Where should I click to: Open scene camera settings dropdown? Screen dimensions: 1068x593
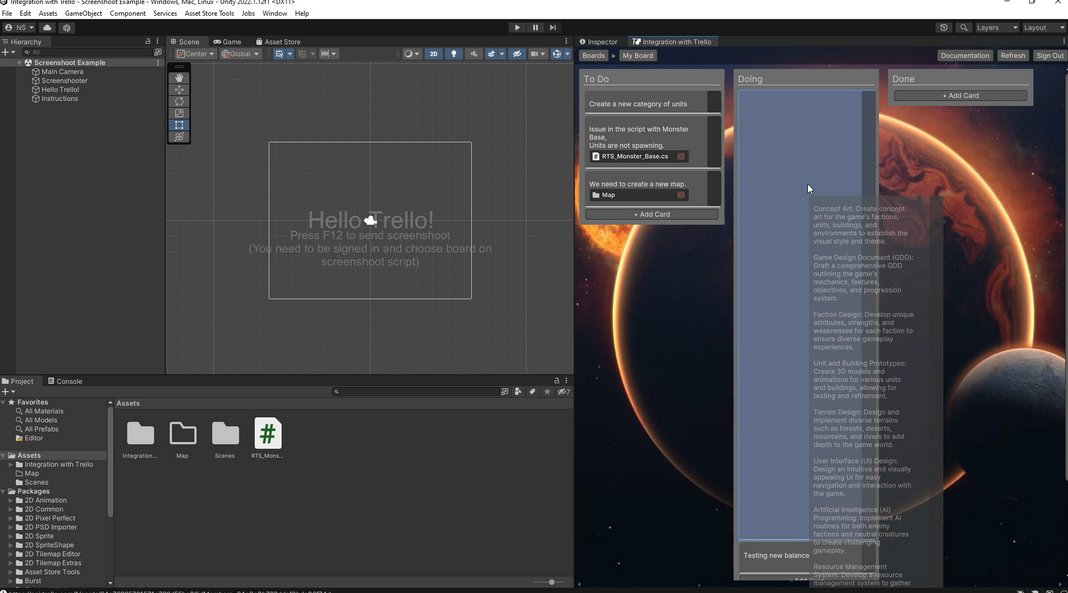pos(537,54)
